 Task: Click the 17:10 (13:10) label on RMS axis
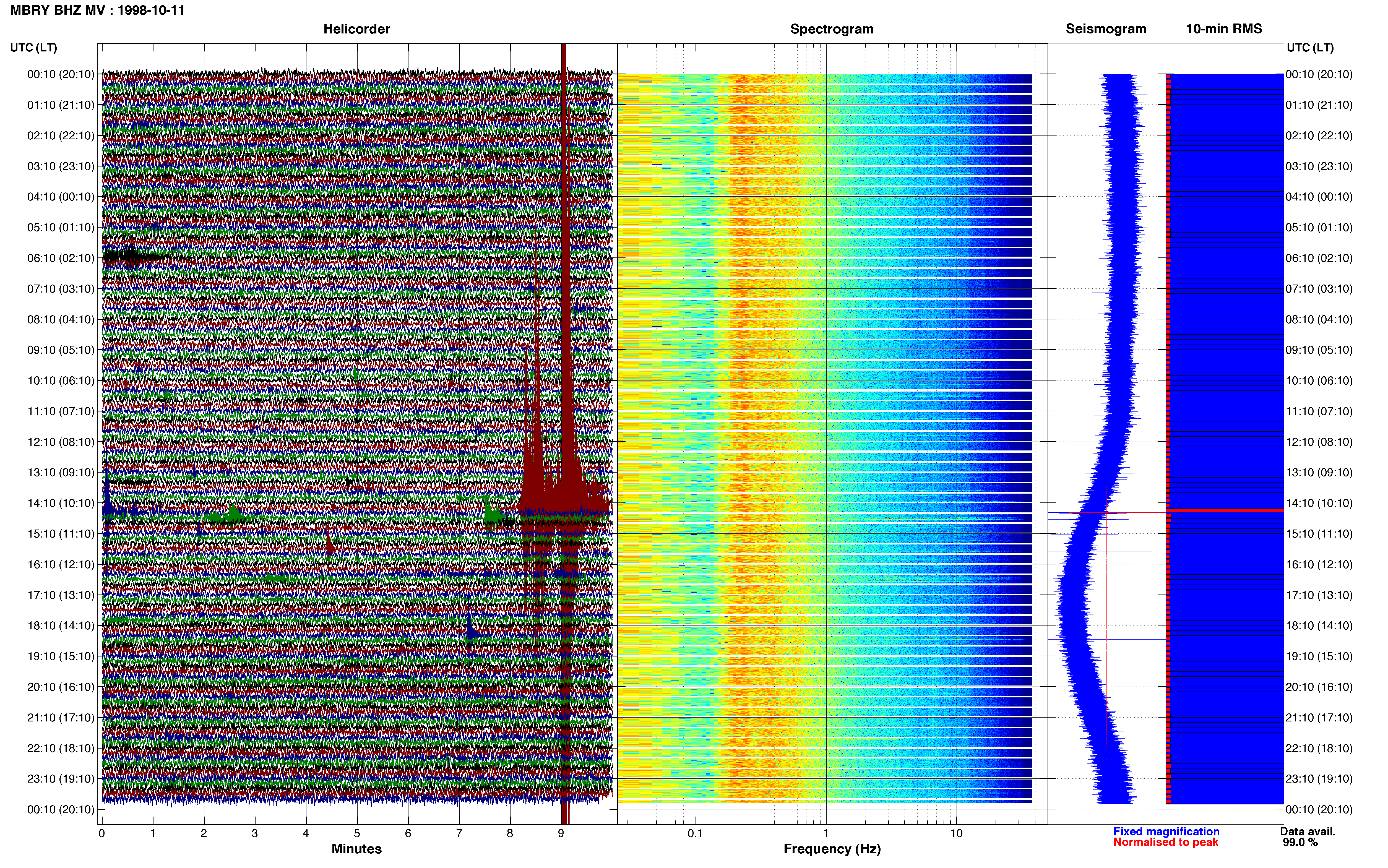pyautogui.click(x=1319, y=595)
